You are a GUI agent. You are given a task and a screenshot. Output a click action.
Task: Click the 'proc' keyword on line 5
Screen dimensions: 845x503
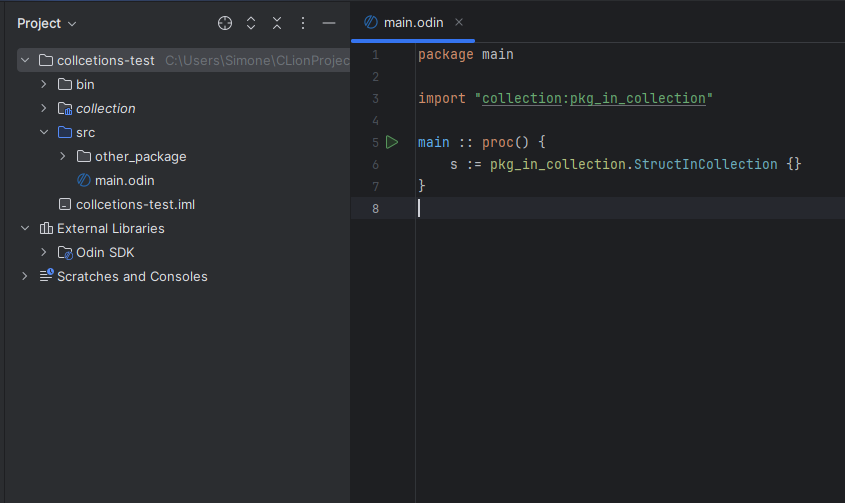tap(498, 142)
